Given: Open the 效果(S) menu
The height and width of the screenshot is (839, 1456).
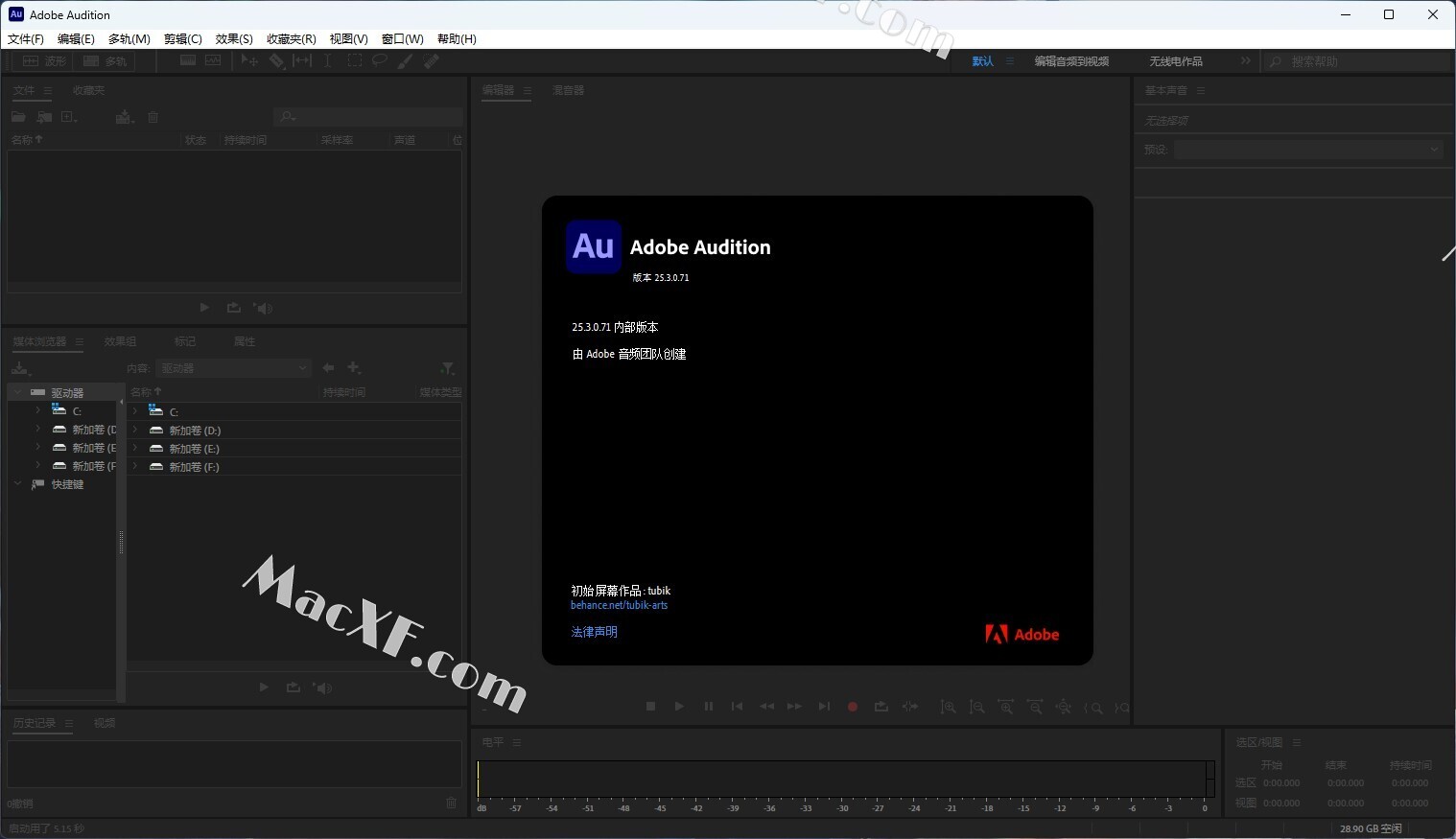Looking at the screenshot, I should point(234,39).
